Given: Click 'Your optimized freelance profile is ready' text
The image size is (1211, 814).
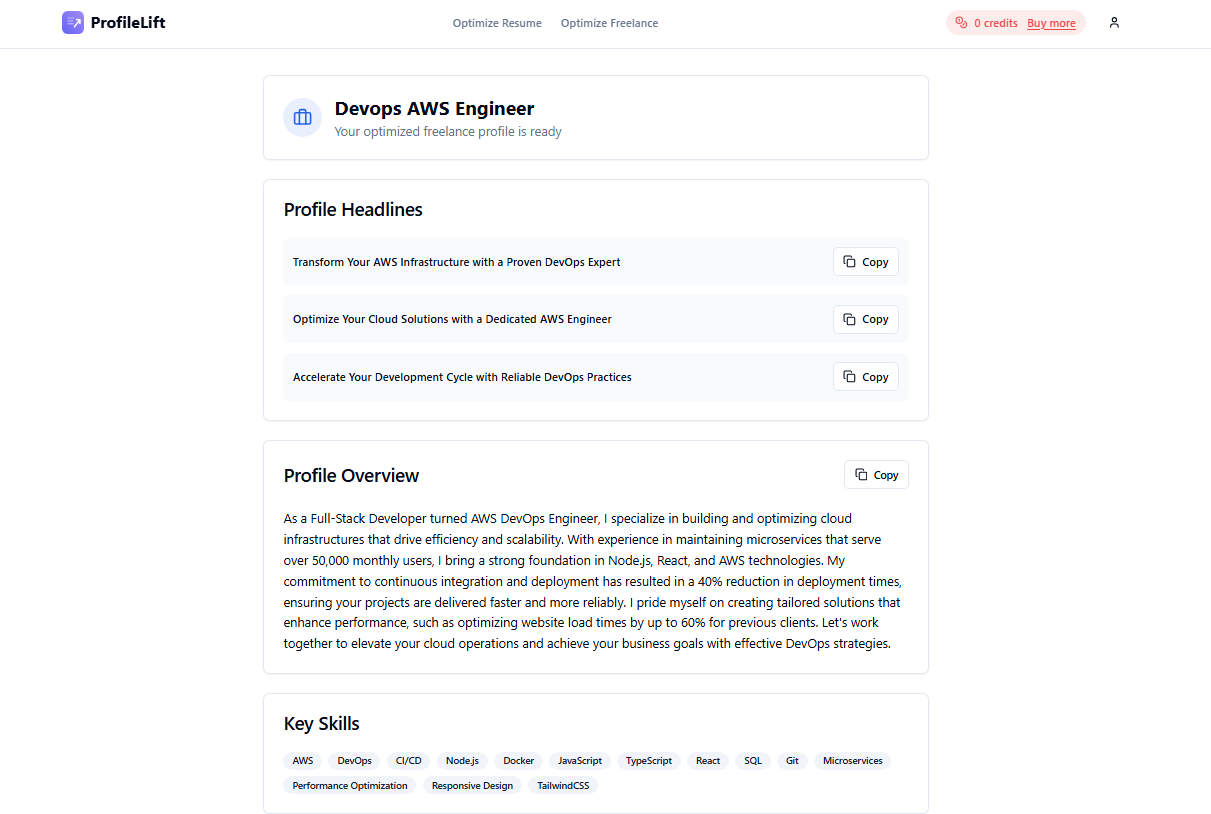Looking at the screenshot, I should [448, 132].
